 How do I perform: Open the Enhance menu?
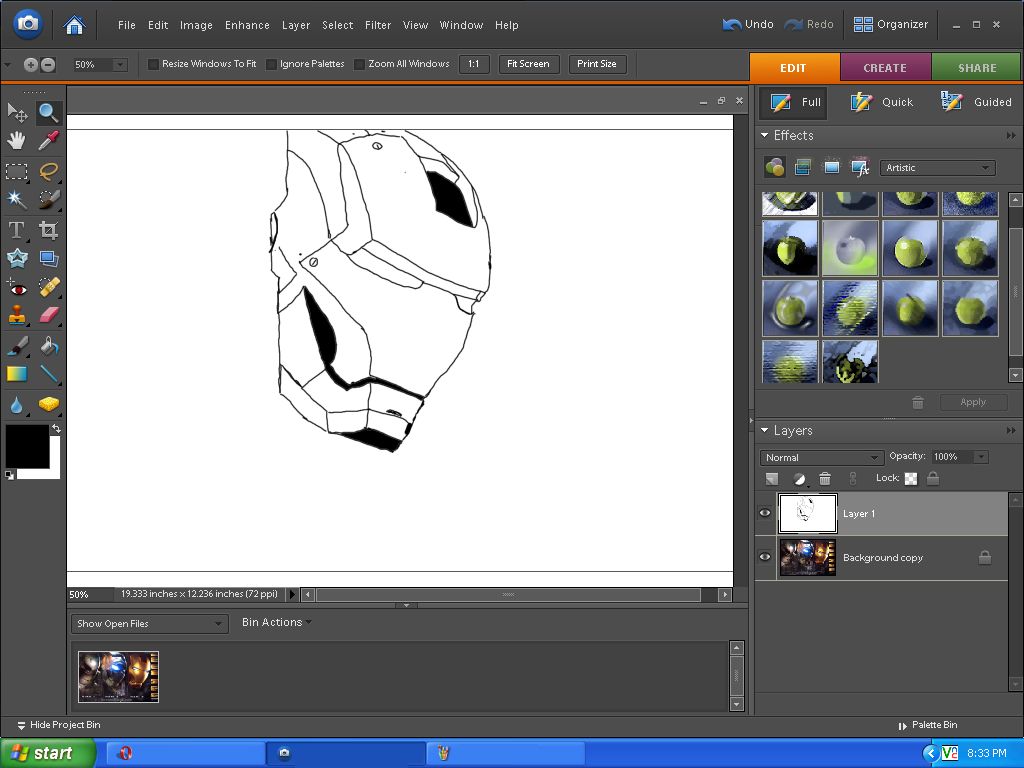pyautogui.click(x=247, y=25)
